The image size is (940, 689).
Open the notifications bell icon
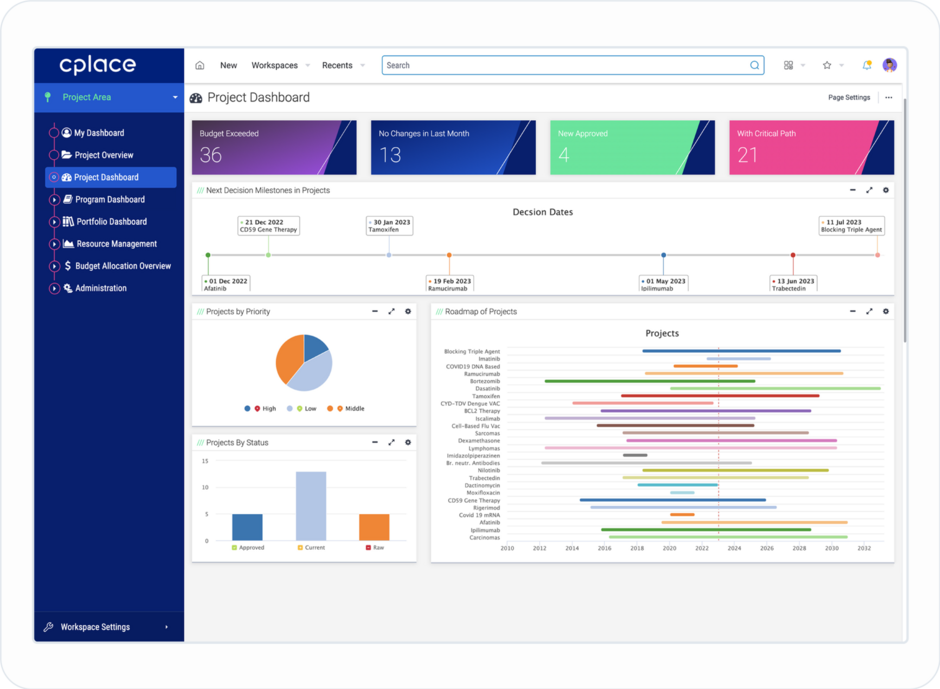tap(867, 64)
